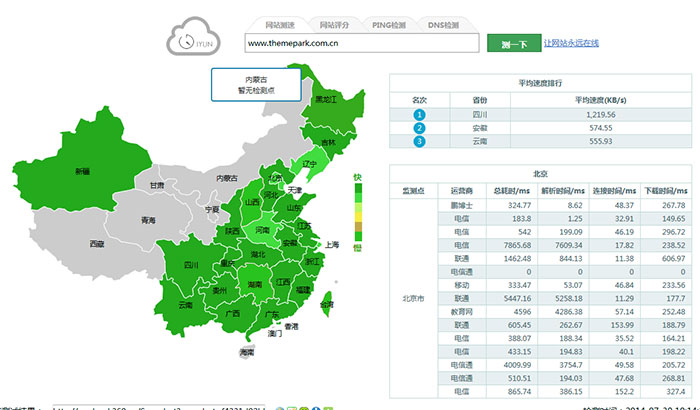Image resolution: width=700 pixels, height=410 pixels.
Task: Click rank 2 badge for 安徽
Action: coord(420,129)
